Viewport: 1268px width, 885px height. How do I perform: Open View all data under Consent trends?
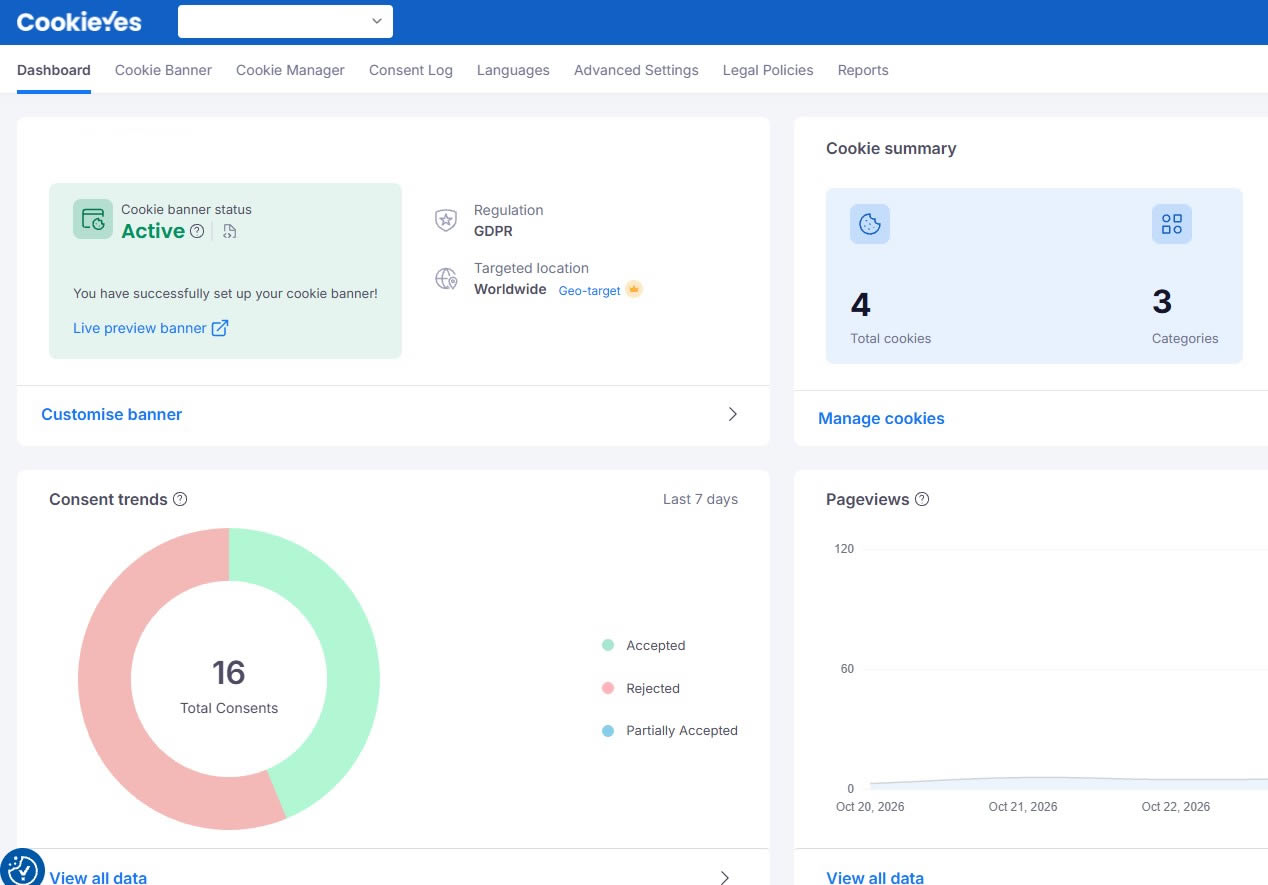point(98,878)
